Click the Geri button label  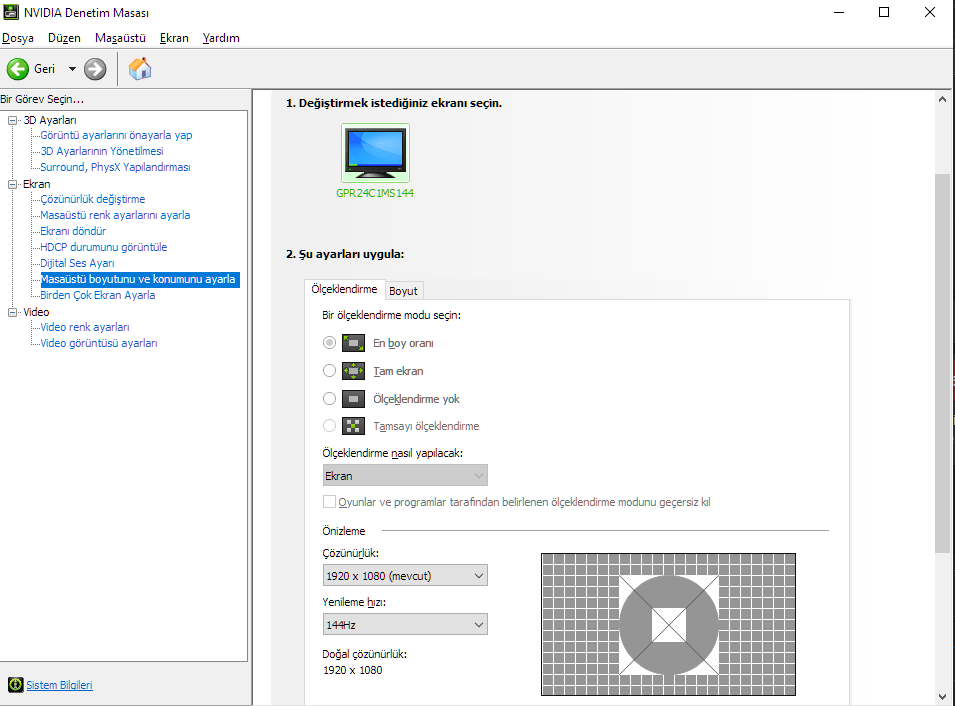click(44, 69)
